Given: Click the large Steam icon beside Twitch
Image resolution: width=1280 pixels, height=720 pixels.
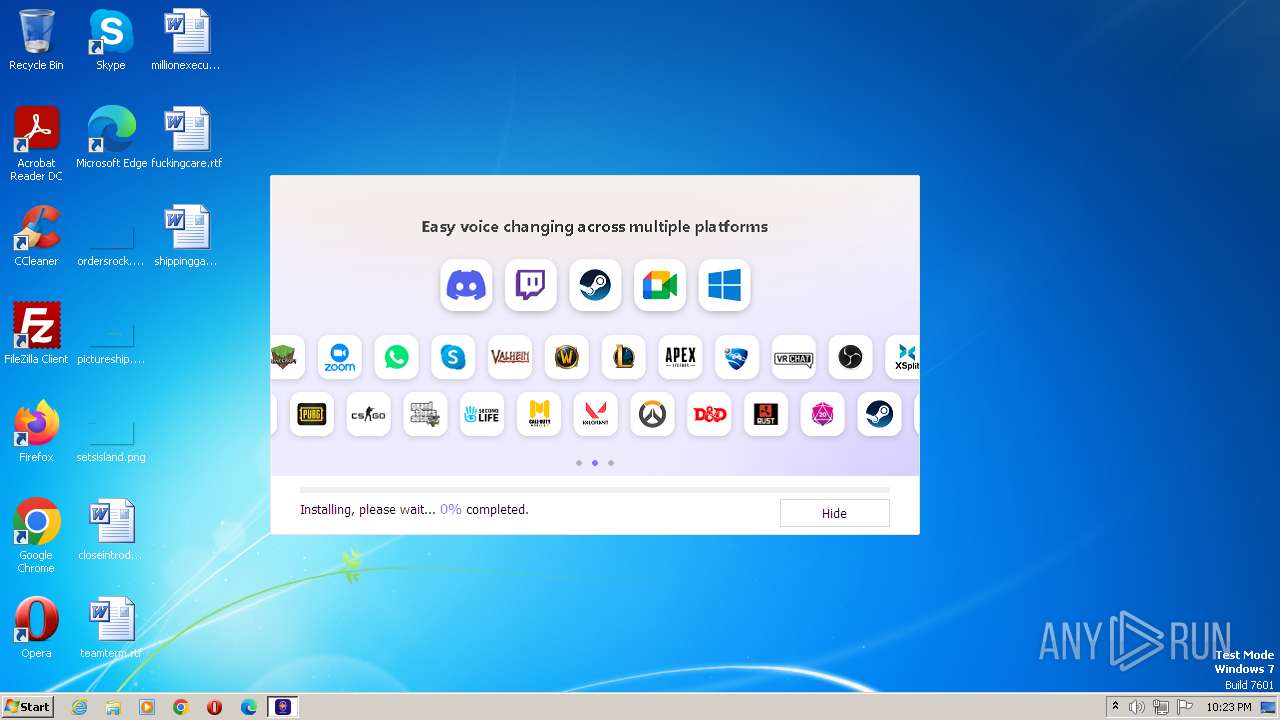Looking at the screenshot, I should point(595,285).
